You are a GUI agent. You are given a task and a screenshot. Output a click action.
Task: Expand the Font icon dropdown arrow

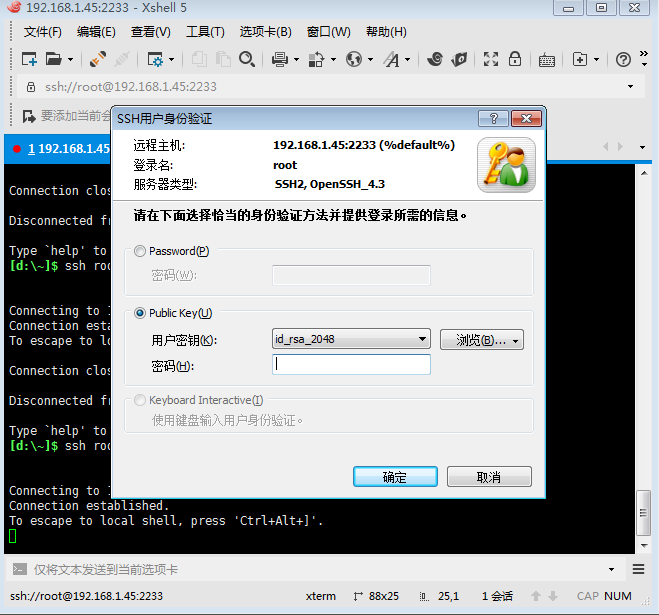coord(407,60)
